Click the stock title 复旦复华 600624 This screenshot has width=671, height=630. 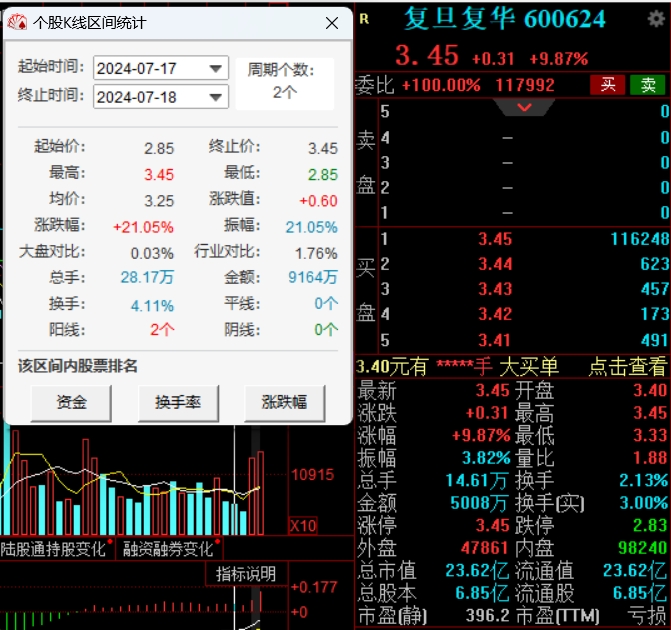pyautogui.click(x=505, y=19)
